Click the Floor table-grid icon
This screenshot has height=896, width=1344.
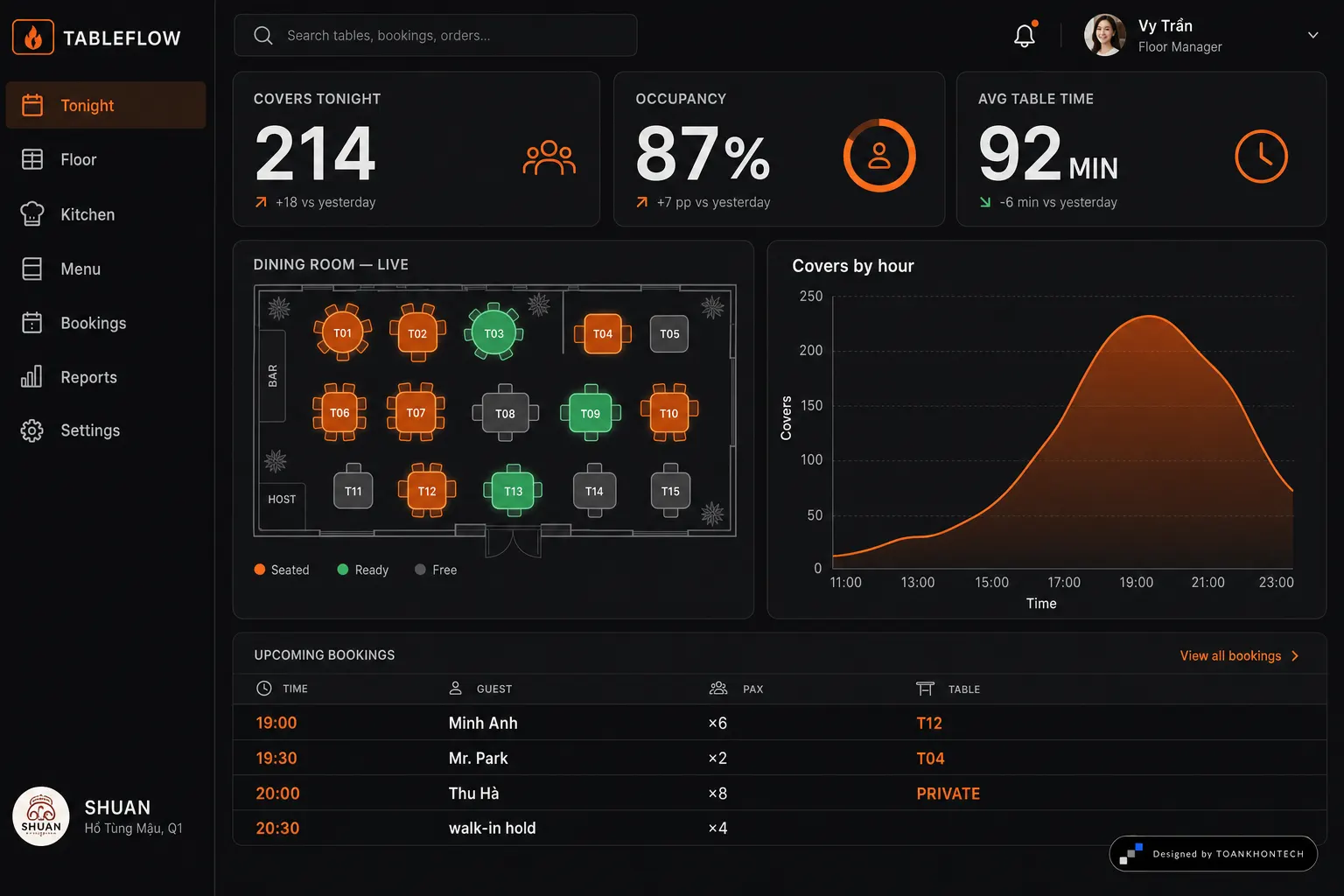coord(32,159)
